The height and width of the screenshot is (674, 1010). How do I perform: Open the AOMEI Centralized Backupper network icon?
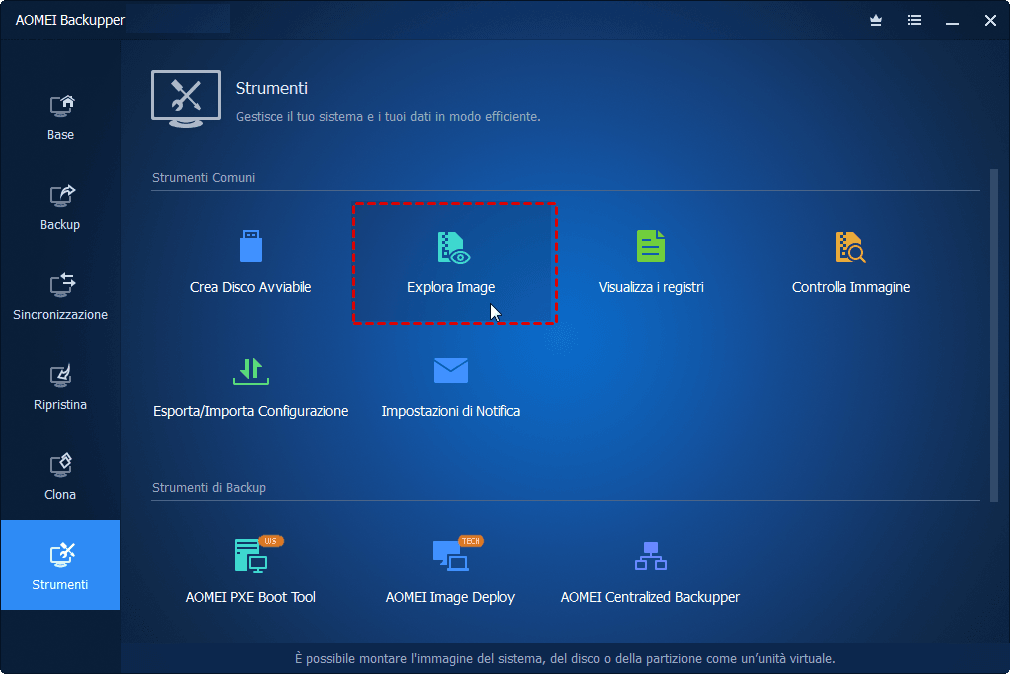[651, 556]
